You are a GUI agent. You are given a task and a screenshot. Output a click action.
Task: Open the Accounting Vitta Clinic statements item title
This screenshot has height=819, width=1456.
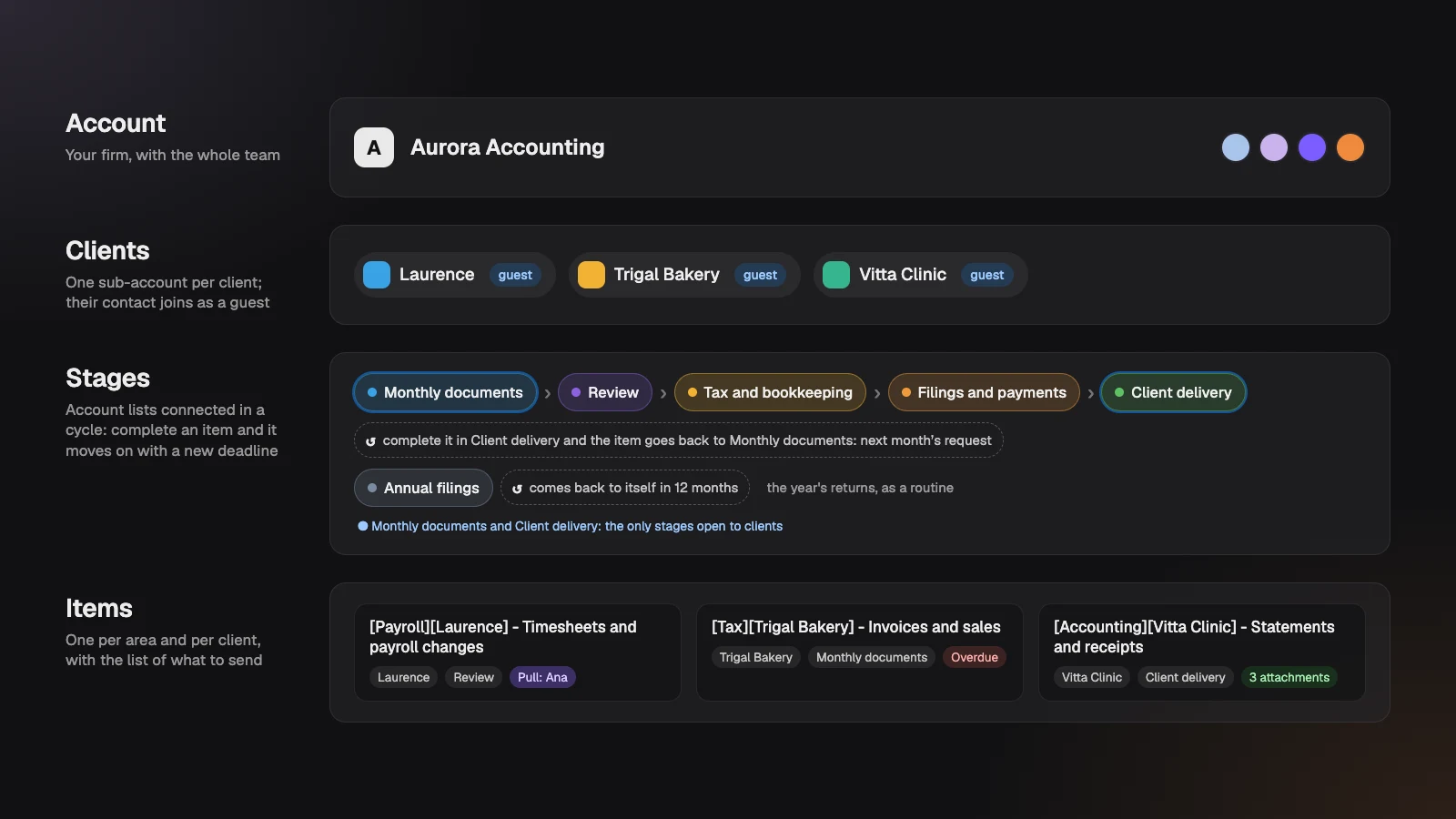(x=1194, y=637)
